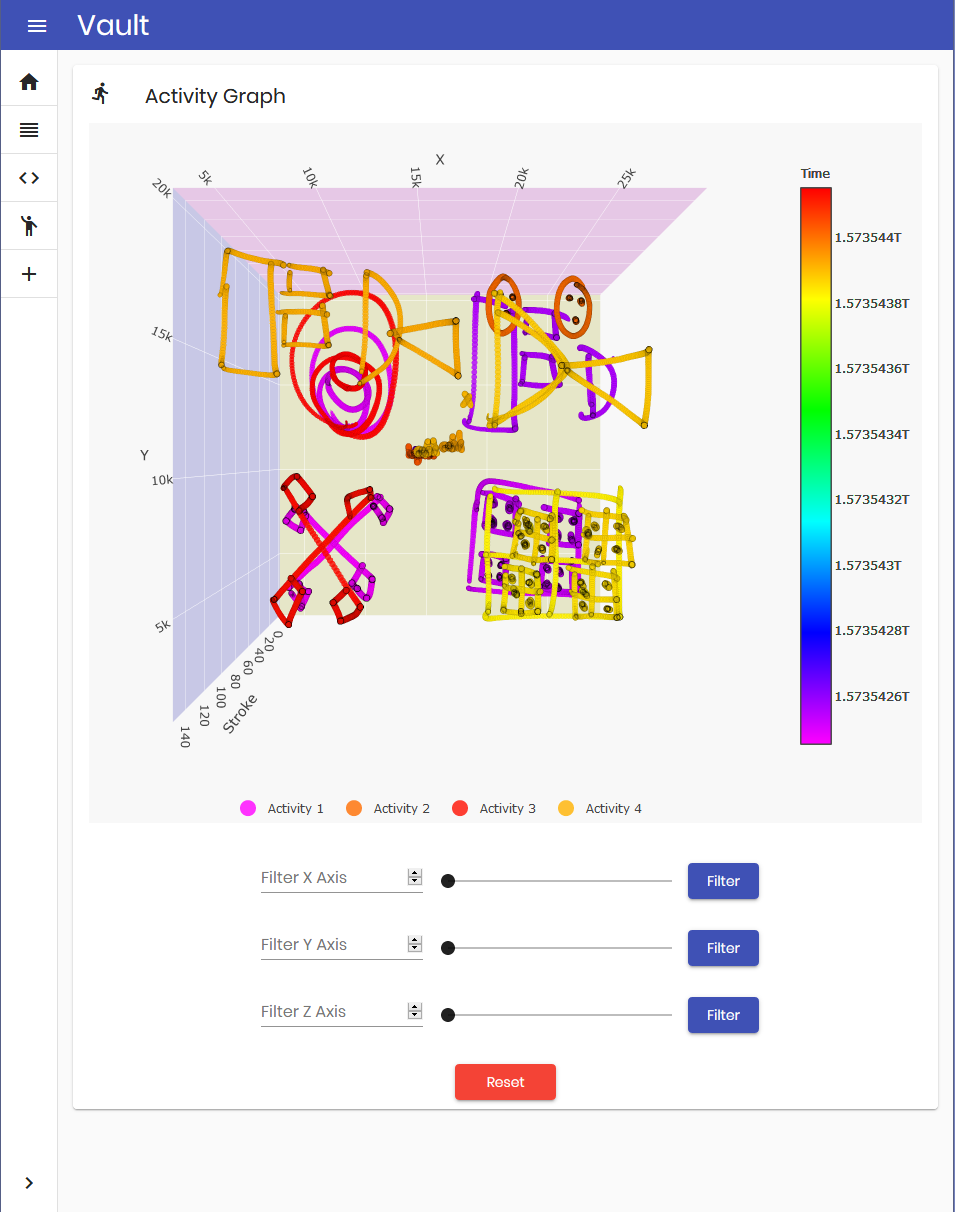955x1212 pixels.
Task: Click the Time colorbar title
Action: [815, 174]
